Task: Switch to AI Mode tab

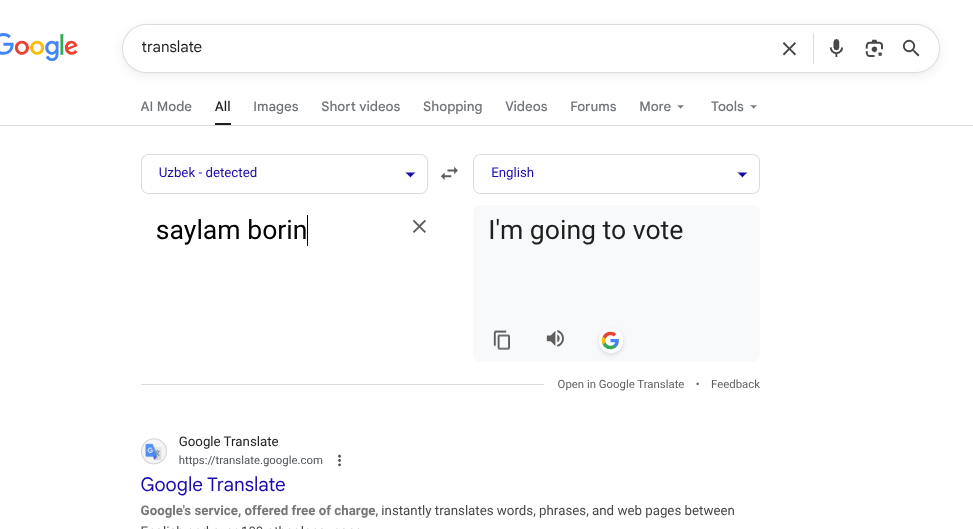Action: 166,107
